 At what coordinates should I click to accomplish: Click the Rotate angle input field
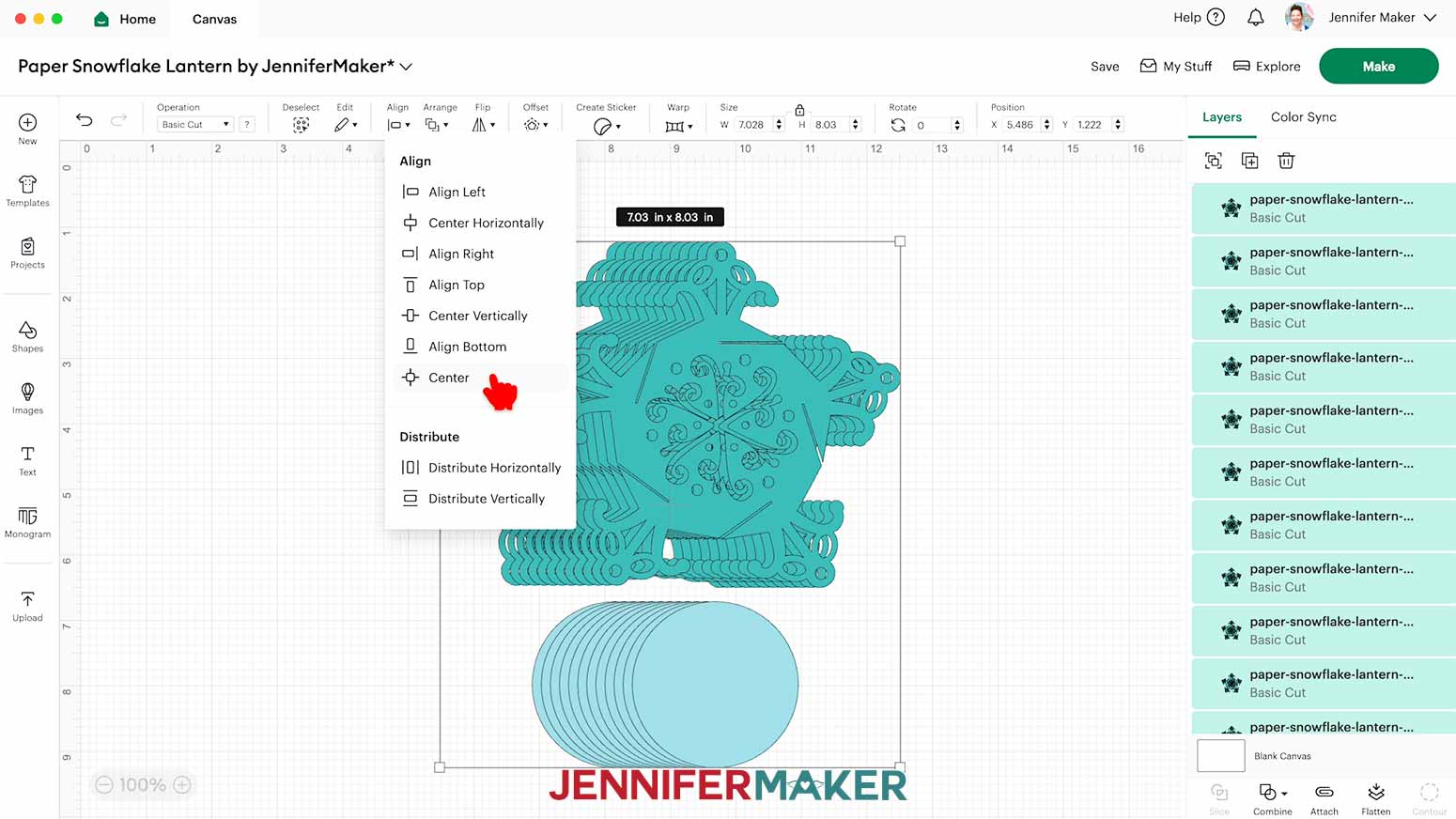(x=932, y=125)
